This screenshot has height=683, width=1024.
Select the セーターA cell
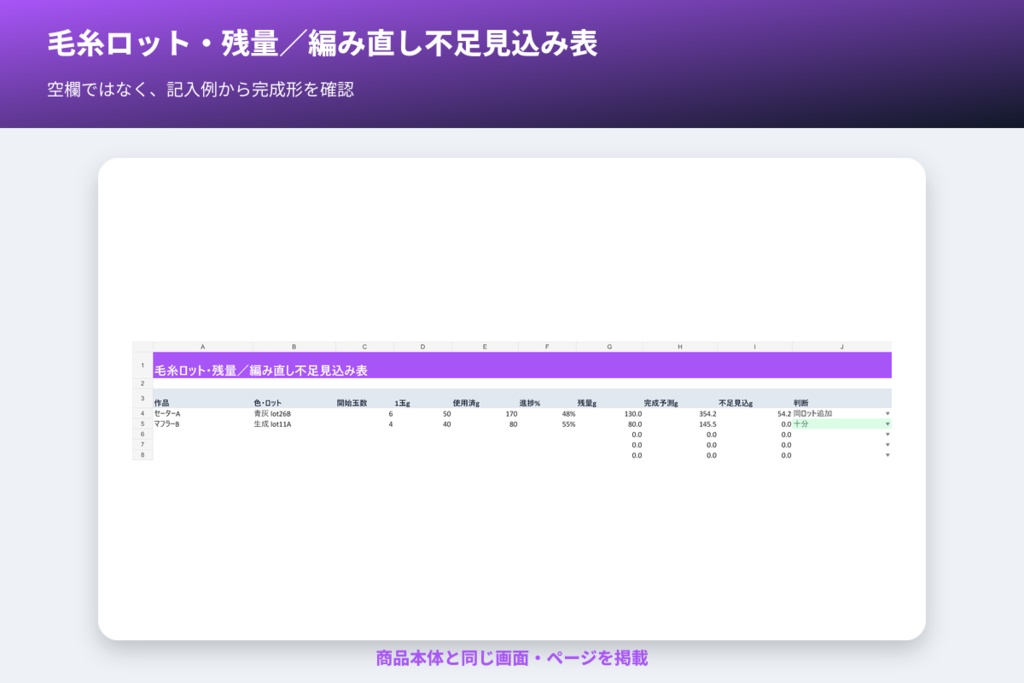pos(202,413)
